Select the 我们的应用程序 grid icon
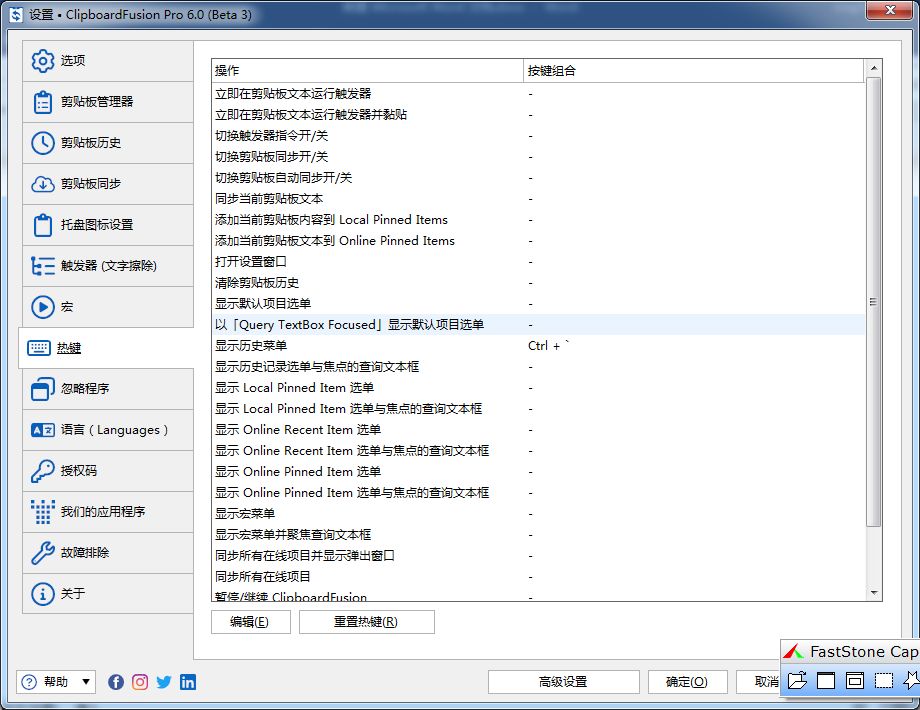Screen dimensions: 920x710 click(43, 512)
